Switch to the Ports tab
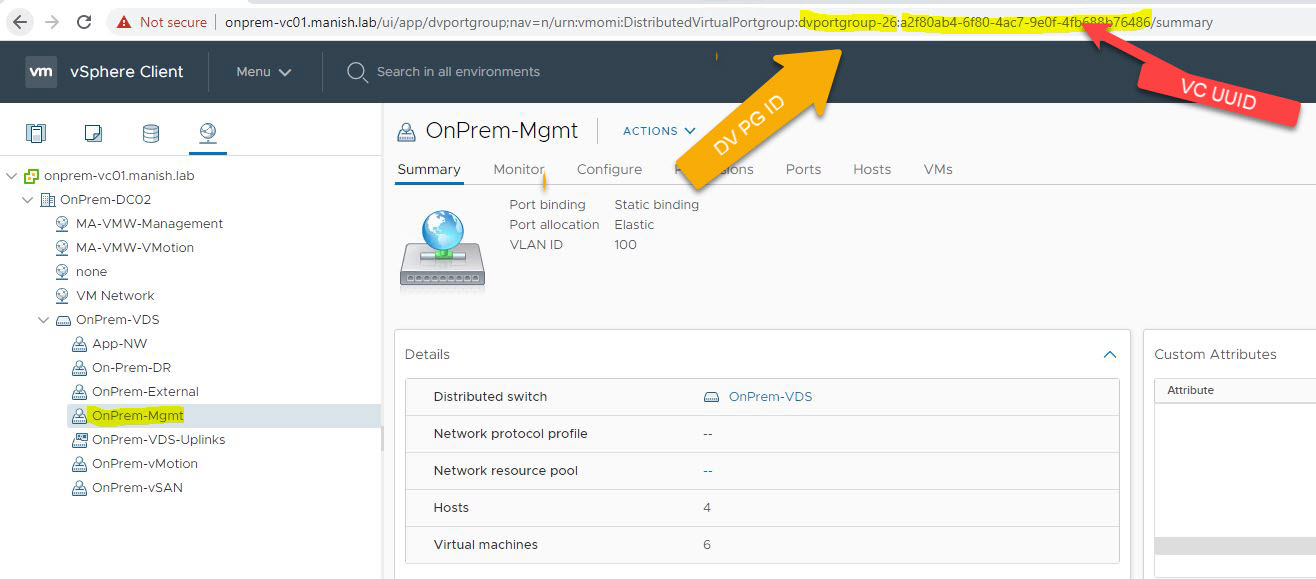This screenshot has height=579, width=1316. (803, 169)
